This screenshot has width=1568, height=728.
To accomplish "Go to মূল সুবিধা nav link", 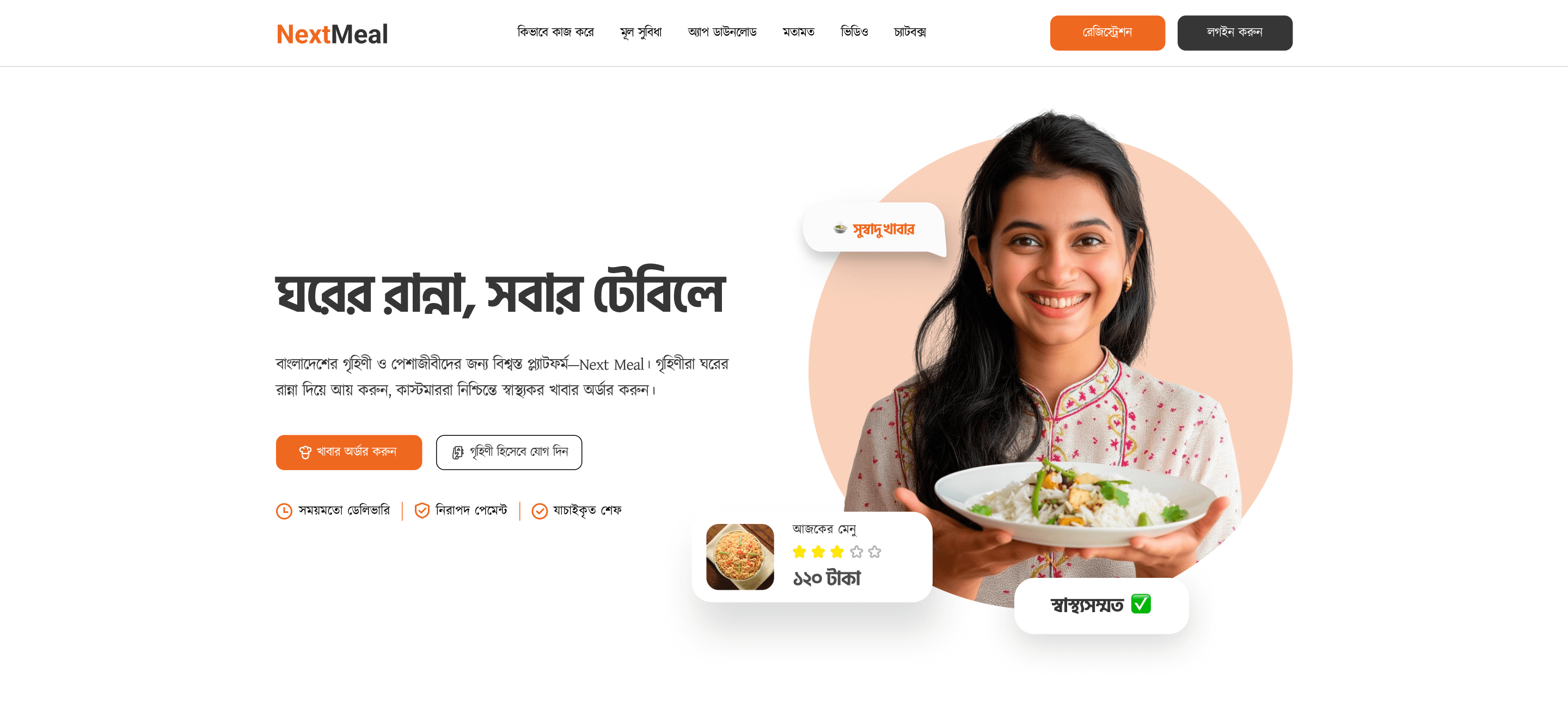I will [640, 32].
